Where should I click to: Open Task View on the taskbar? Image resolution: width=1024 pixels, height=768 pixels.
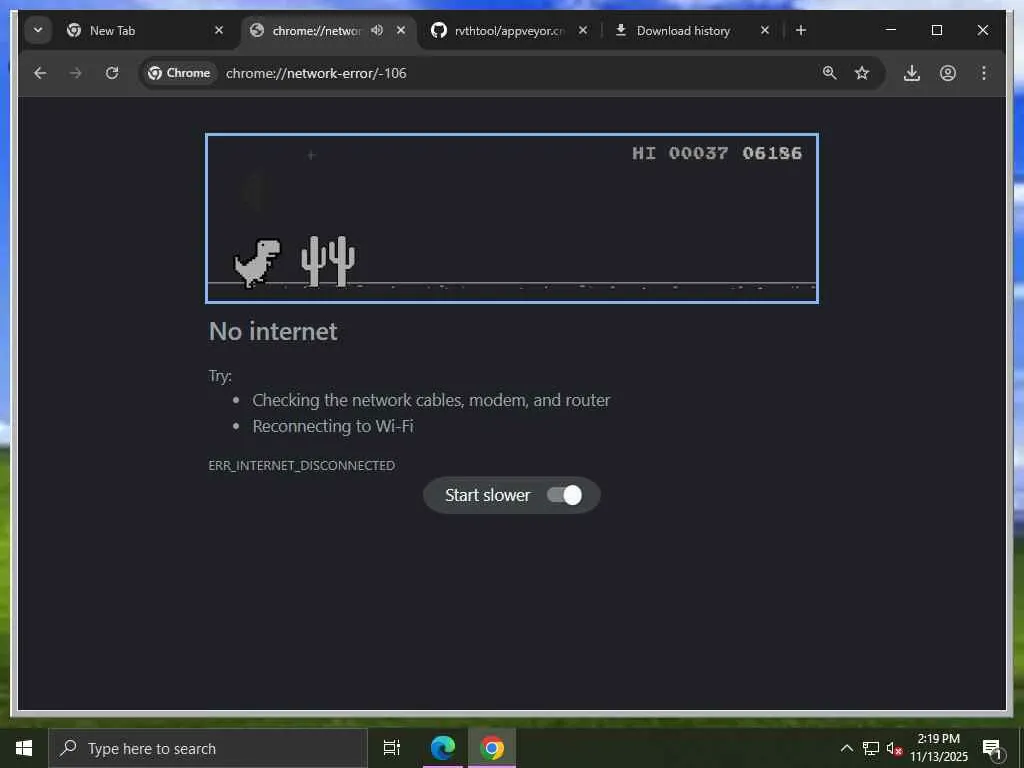pyautogui.click(x=392, y=748)
